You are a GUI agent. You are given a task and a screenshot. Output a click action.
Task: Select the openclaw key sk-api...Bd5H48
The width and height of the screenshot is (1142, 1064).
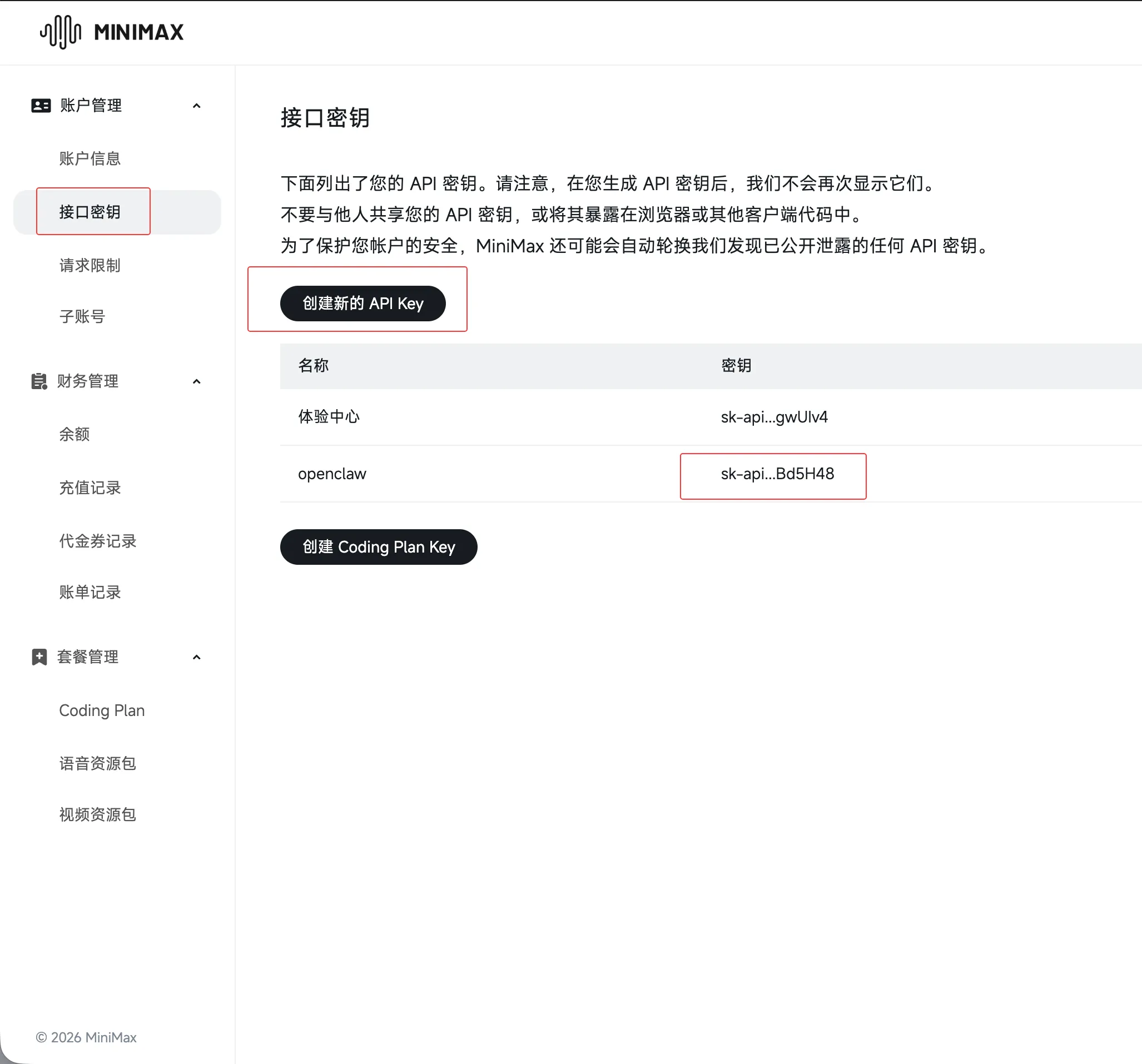773,475
